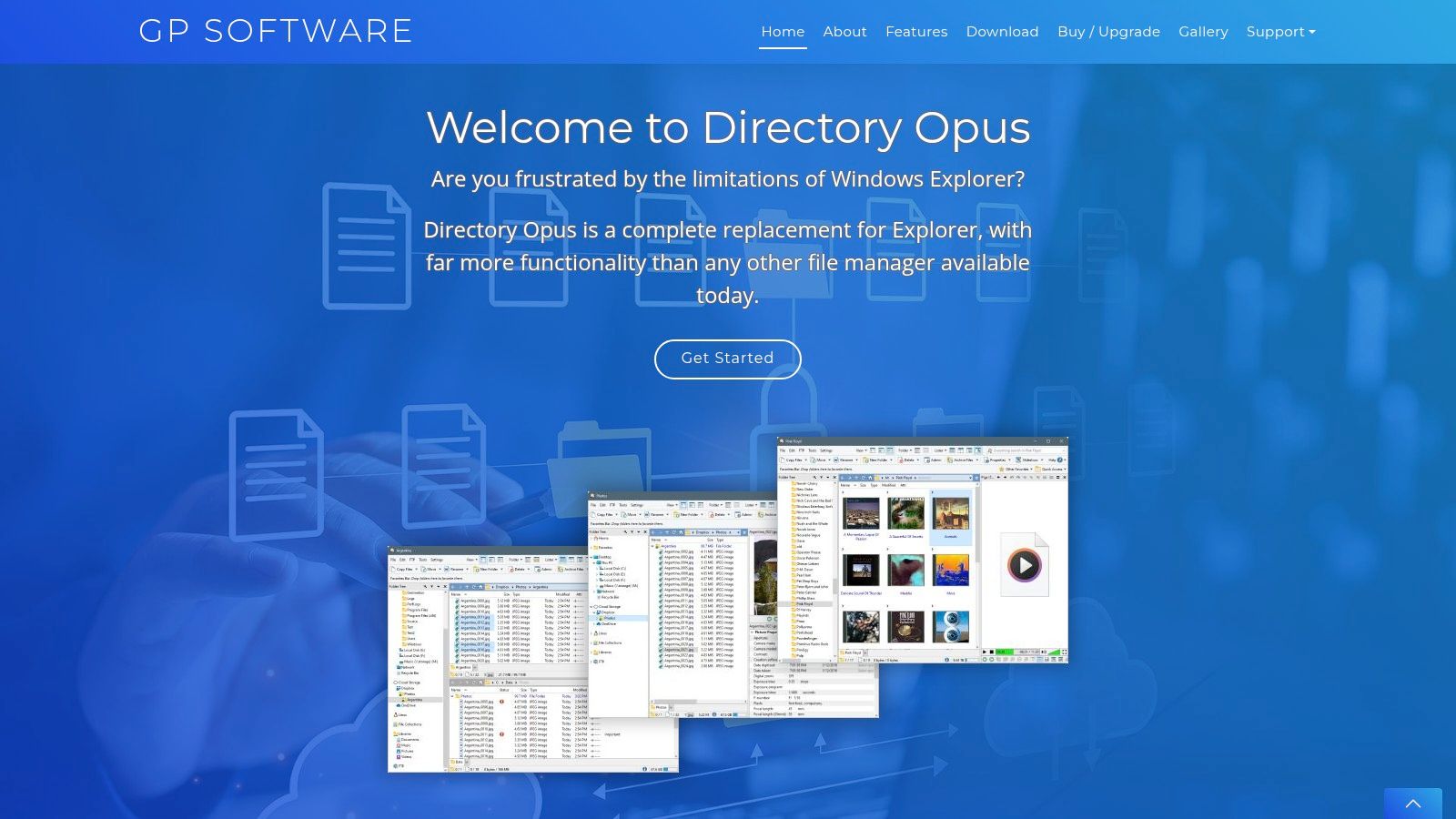Click the Pulse album cover with eyes
The image size is (1456, 819).
(x=951, y=627)
